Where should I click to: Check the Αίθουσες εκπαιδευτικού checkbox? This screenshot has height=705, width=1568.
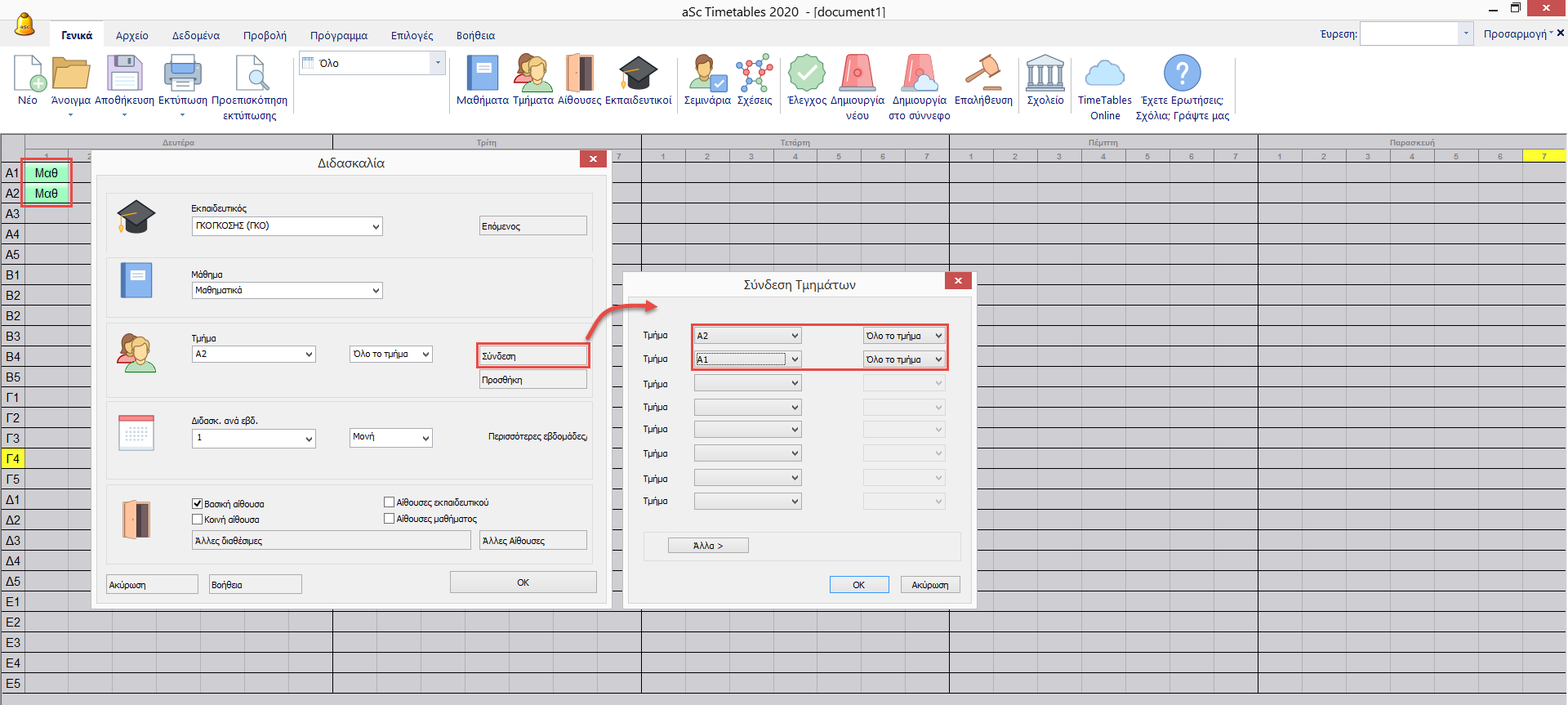tap(390, 502)
